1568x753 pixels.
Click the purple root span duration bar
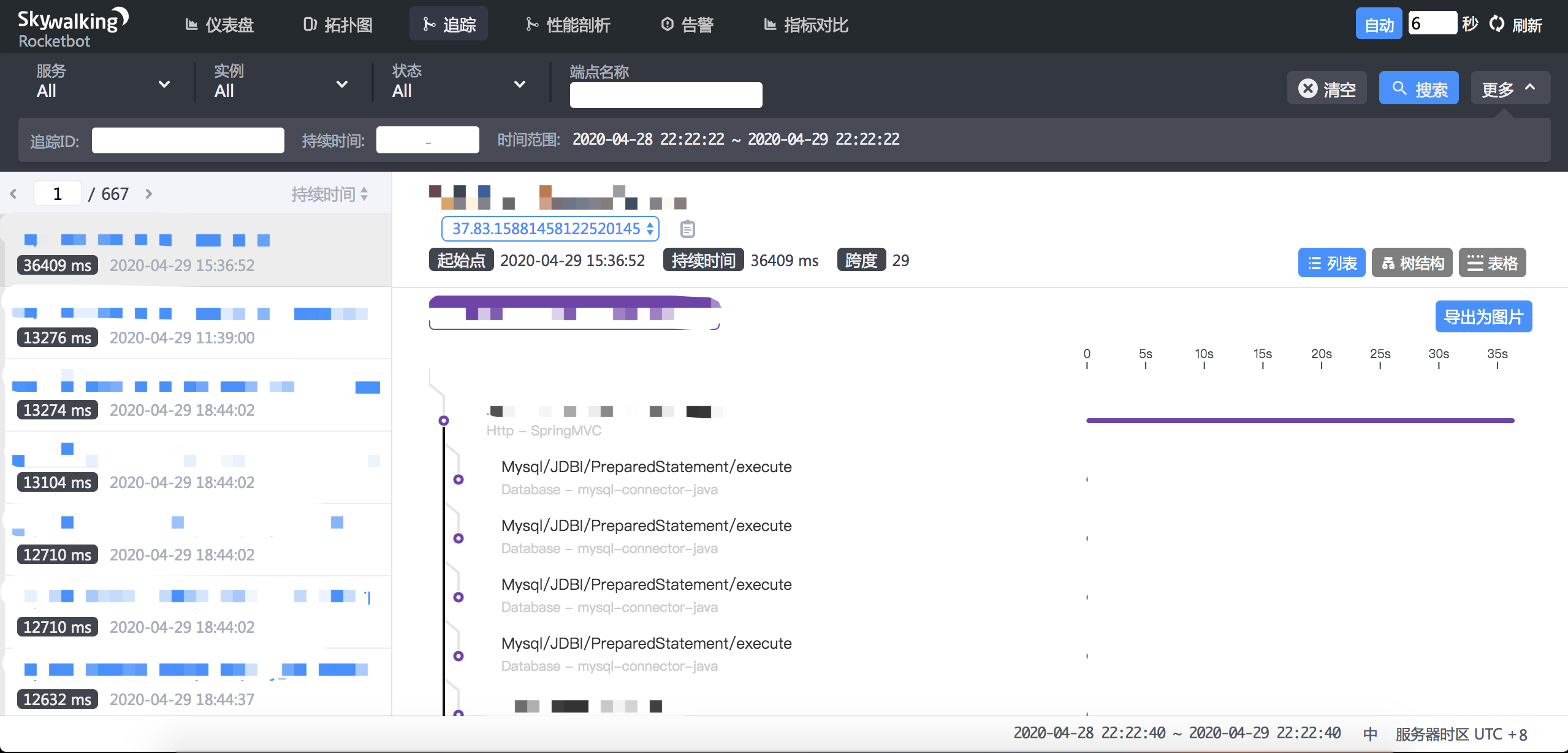[1300, 421]
